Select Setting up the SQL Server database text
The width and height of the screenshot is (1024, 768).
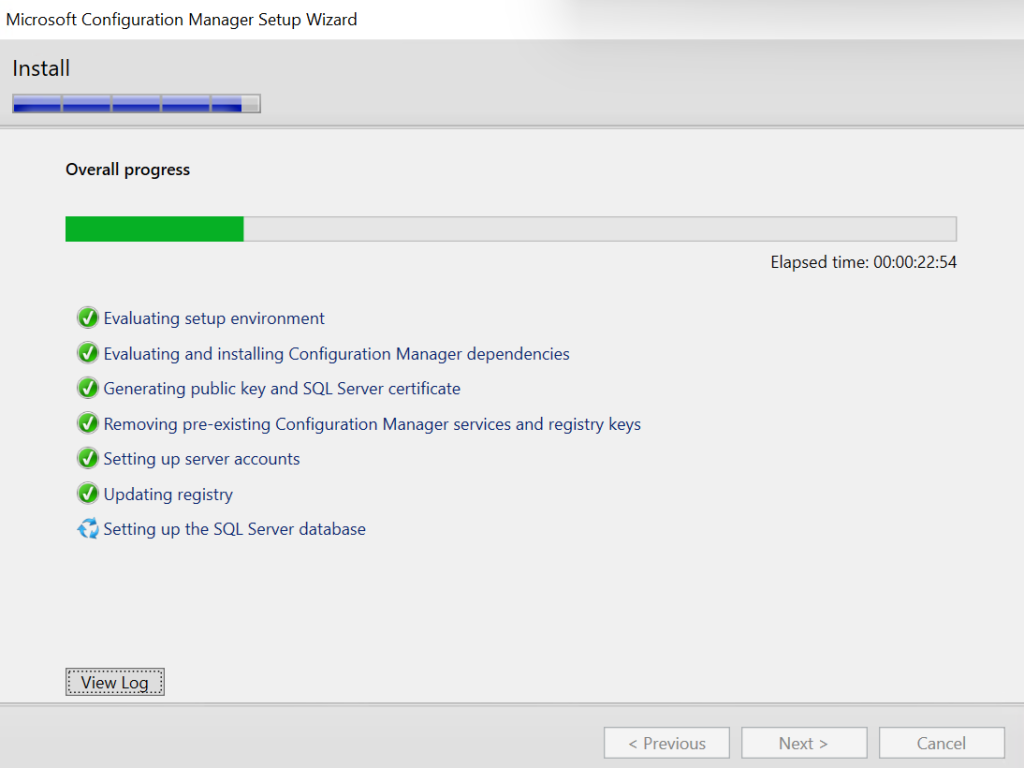[x=234, y=529]
